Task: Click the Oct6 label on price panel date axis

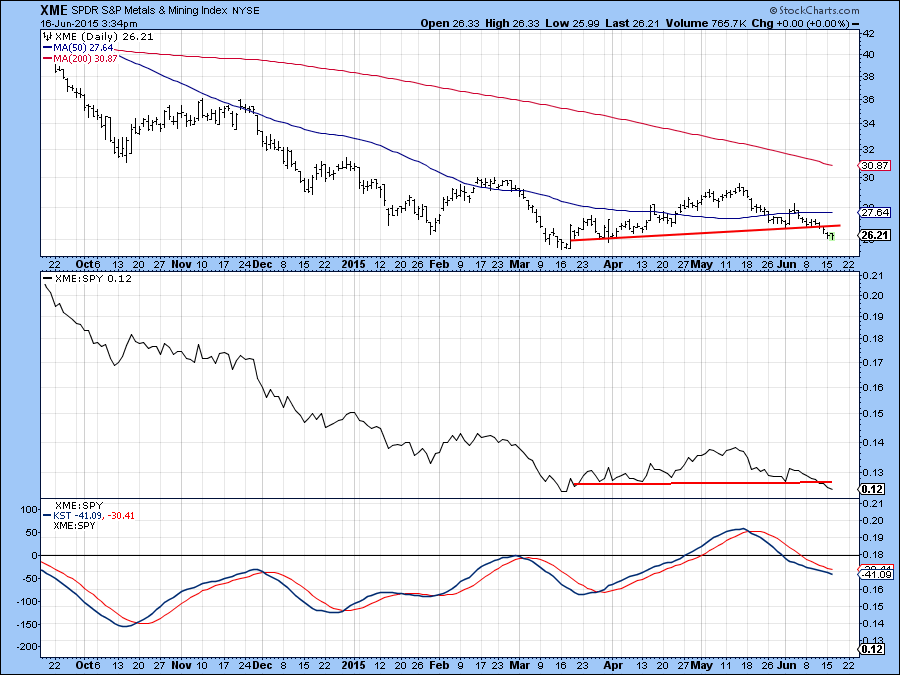Action: pyautogui.click(x=88, y=264)
